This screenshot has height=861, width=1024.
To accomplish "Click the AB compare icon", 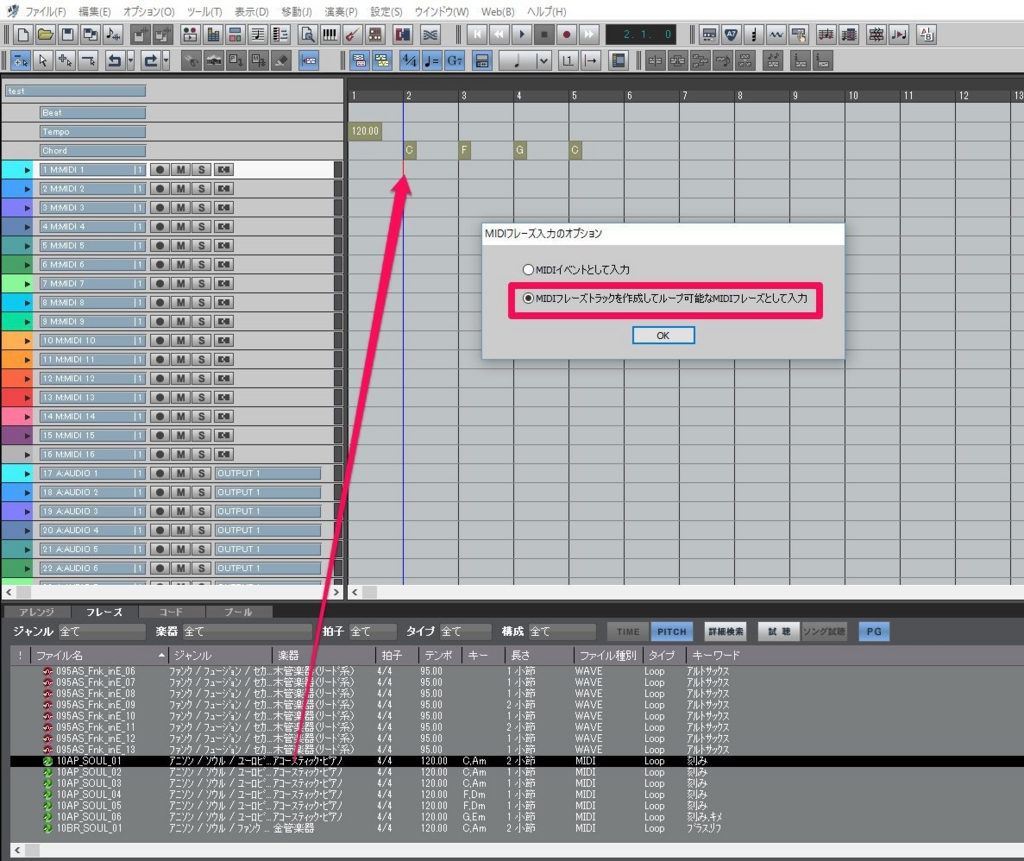I will click(926, 35).
